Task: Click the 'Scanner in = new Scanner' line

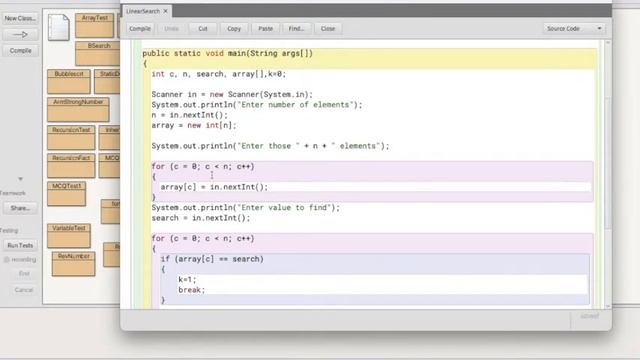Action: point(232,95)
